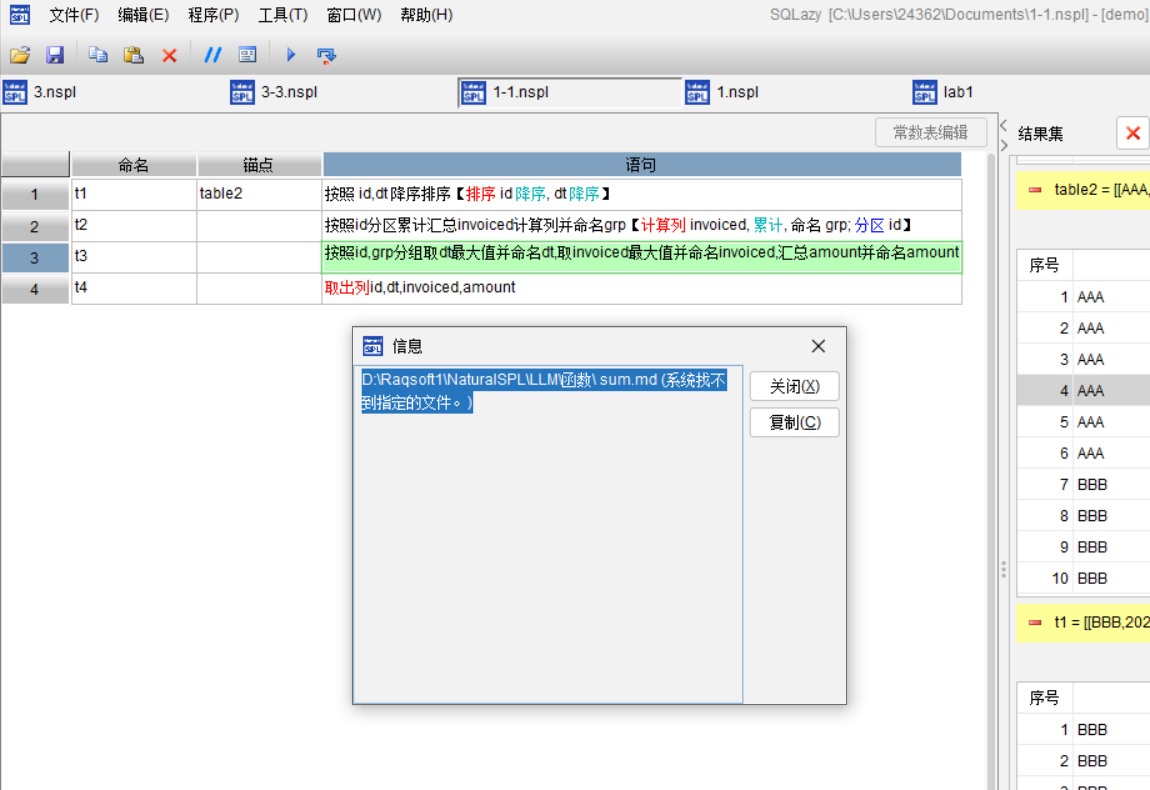The height and width of the screenshot is (790, 1150).
Task: Click the save disk icon
Action: [55, 55]
